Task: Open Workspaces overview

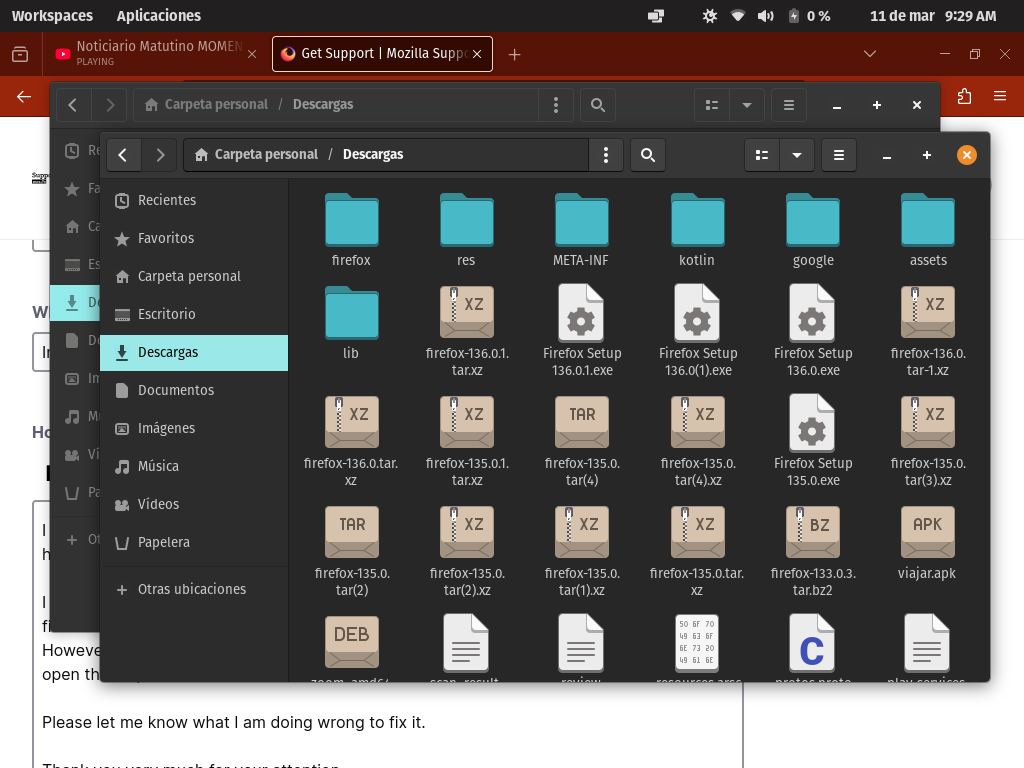Action: point(52,16)
